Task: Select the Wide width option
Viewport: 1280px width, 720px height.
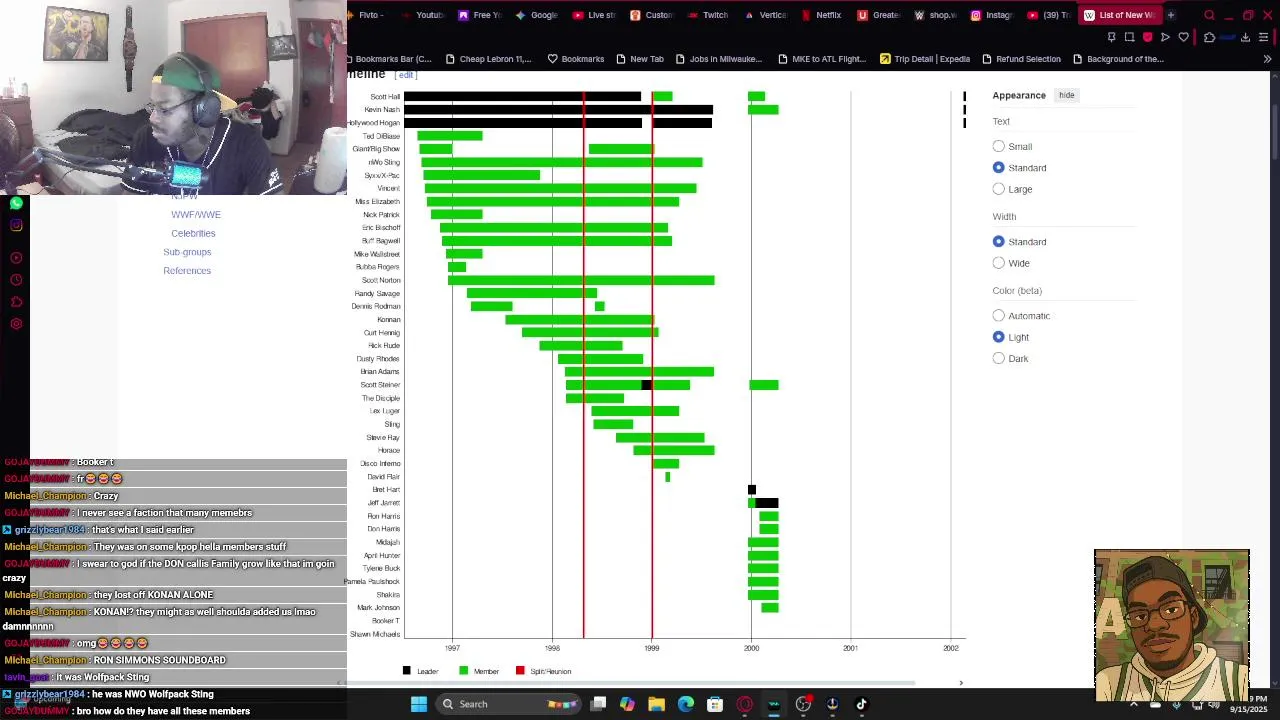Action: (x=998, y=263)
